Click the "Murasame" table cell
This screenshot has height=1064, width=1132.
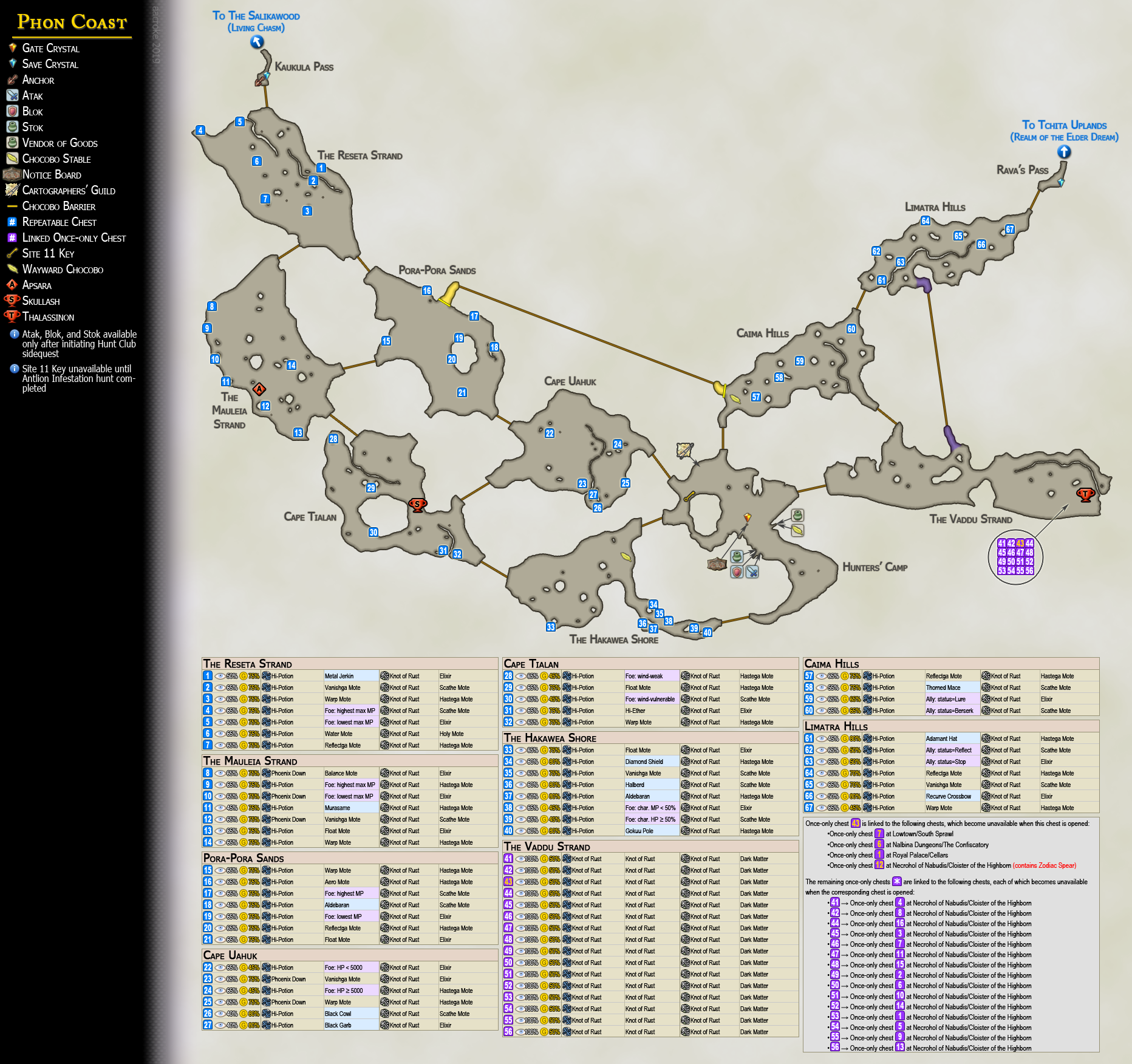coord(351,808)
